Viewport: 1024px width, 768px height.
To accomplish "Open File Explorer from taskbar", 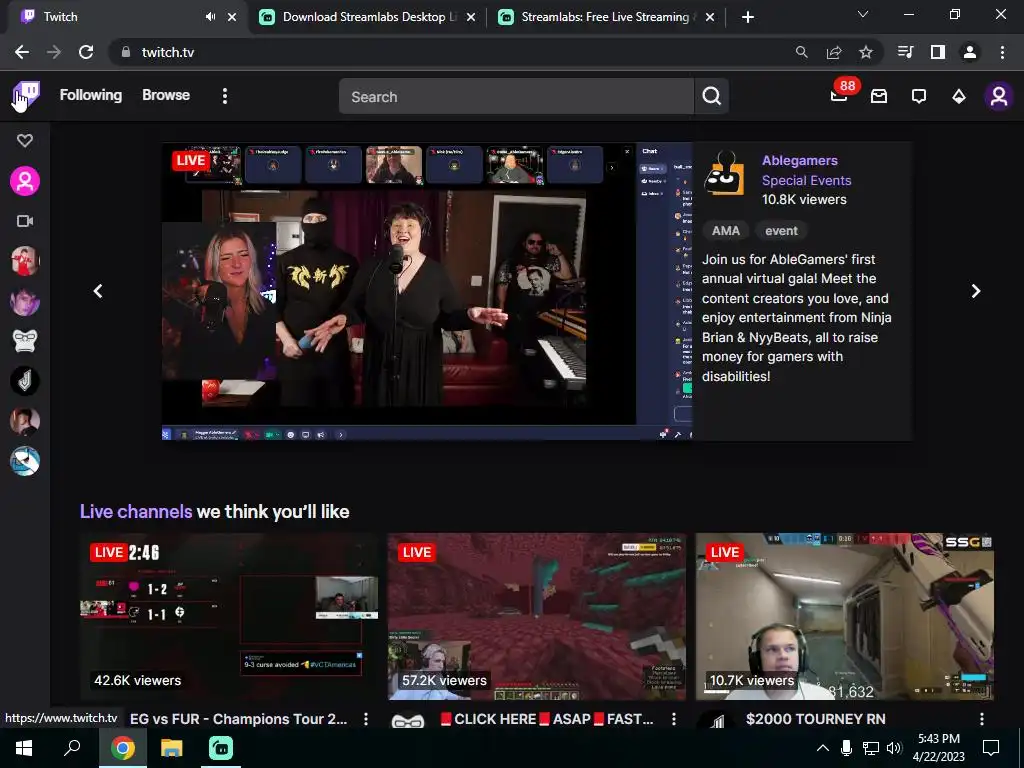I will pos(172,748).
